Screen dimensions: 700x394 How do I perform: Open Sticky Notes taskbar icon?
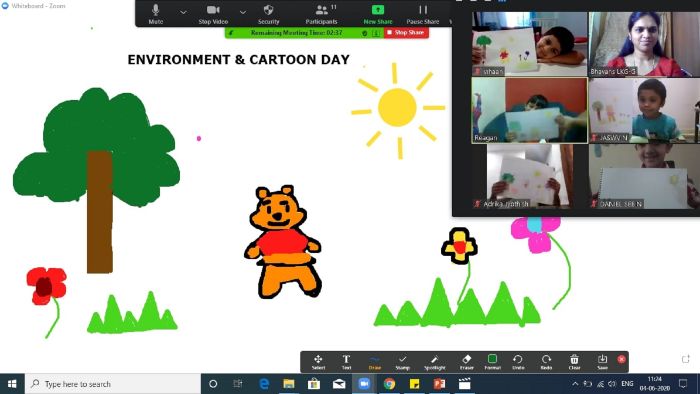tap(414, 384)
